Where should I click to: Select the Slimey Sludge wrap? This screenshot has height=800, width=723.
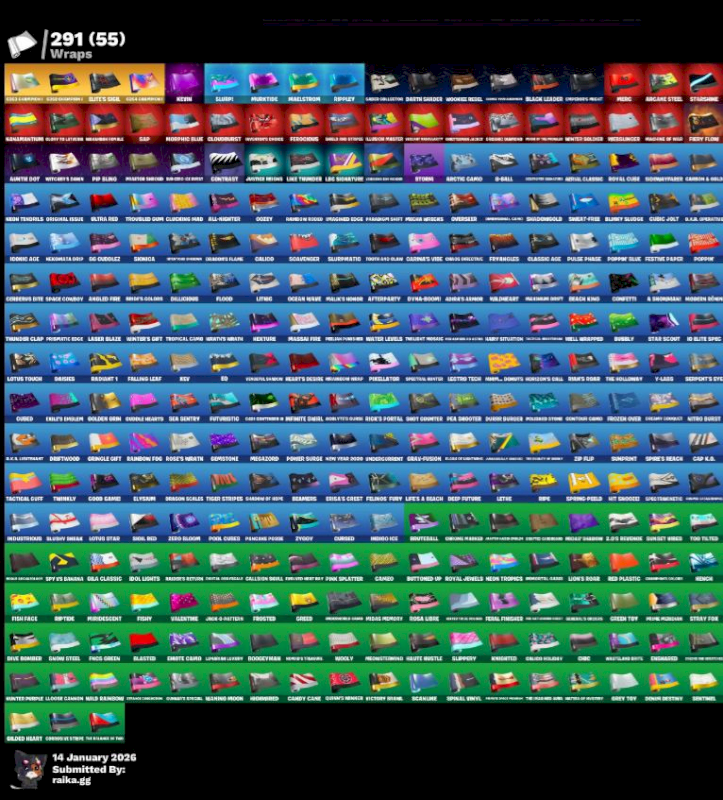(x=624, y=203)
